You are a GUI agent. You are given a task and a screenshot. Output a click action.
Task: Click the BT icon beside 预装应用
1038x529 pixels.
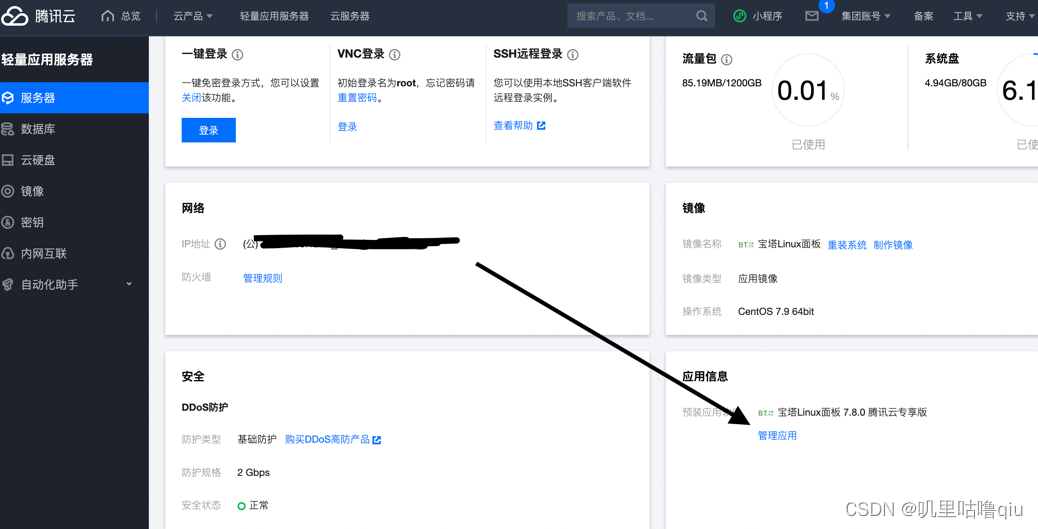click(766, 412)
